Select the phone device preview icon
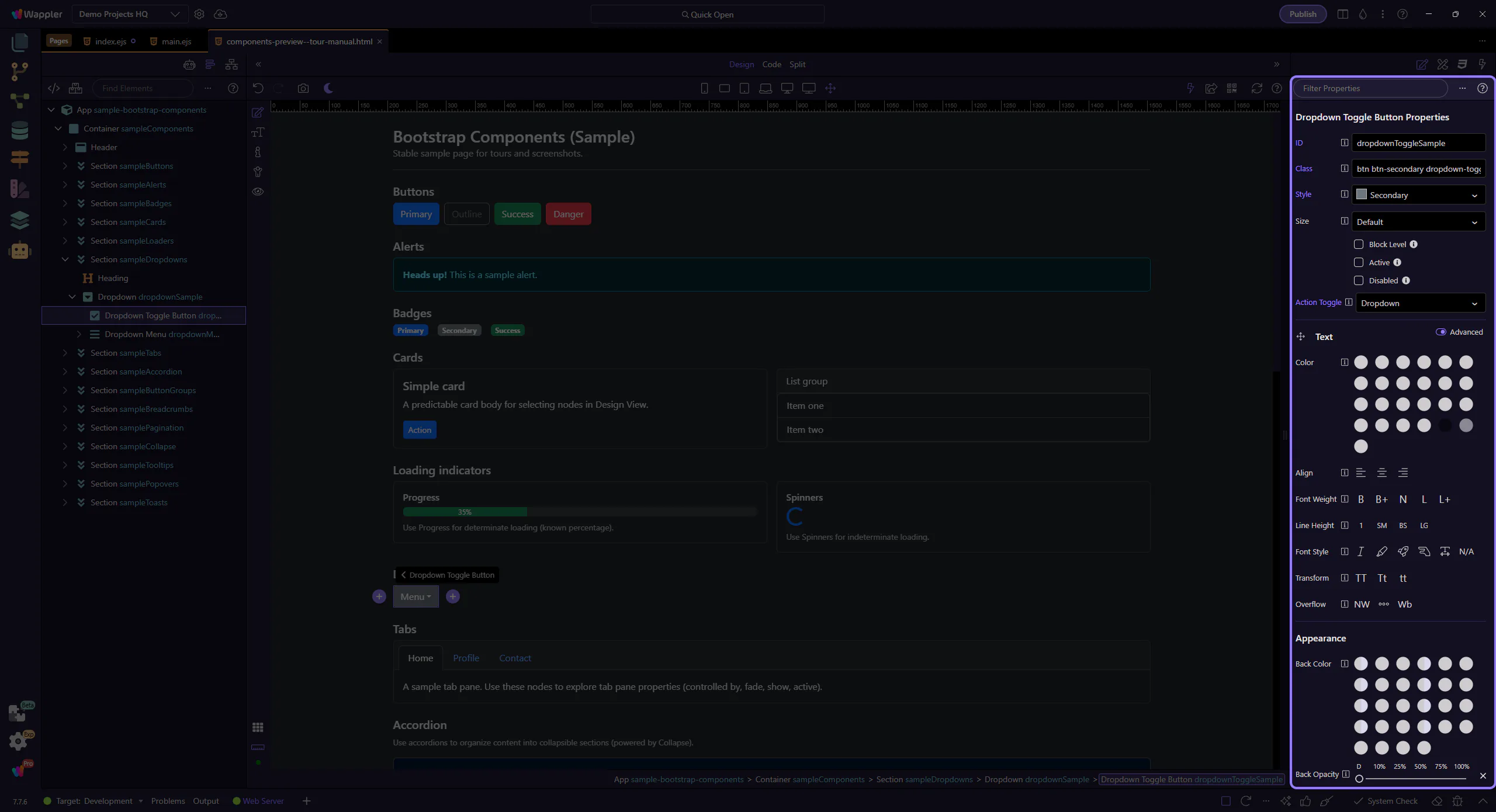The height and width of the screenshot is (812, 1496). [704, 88]
